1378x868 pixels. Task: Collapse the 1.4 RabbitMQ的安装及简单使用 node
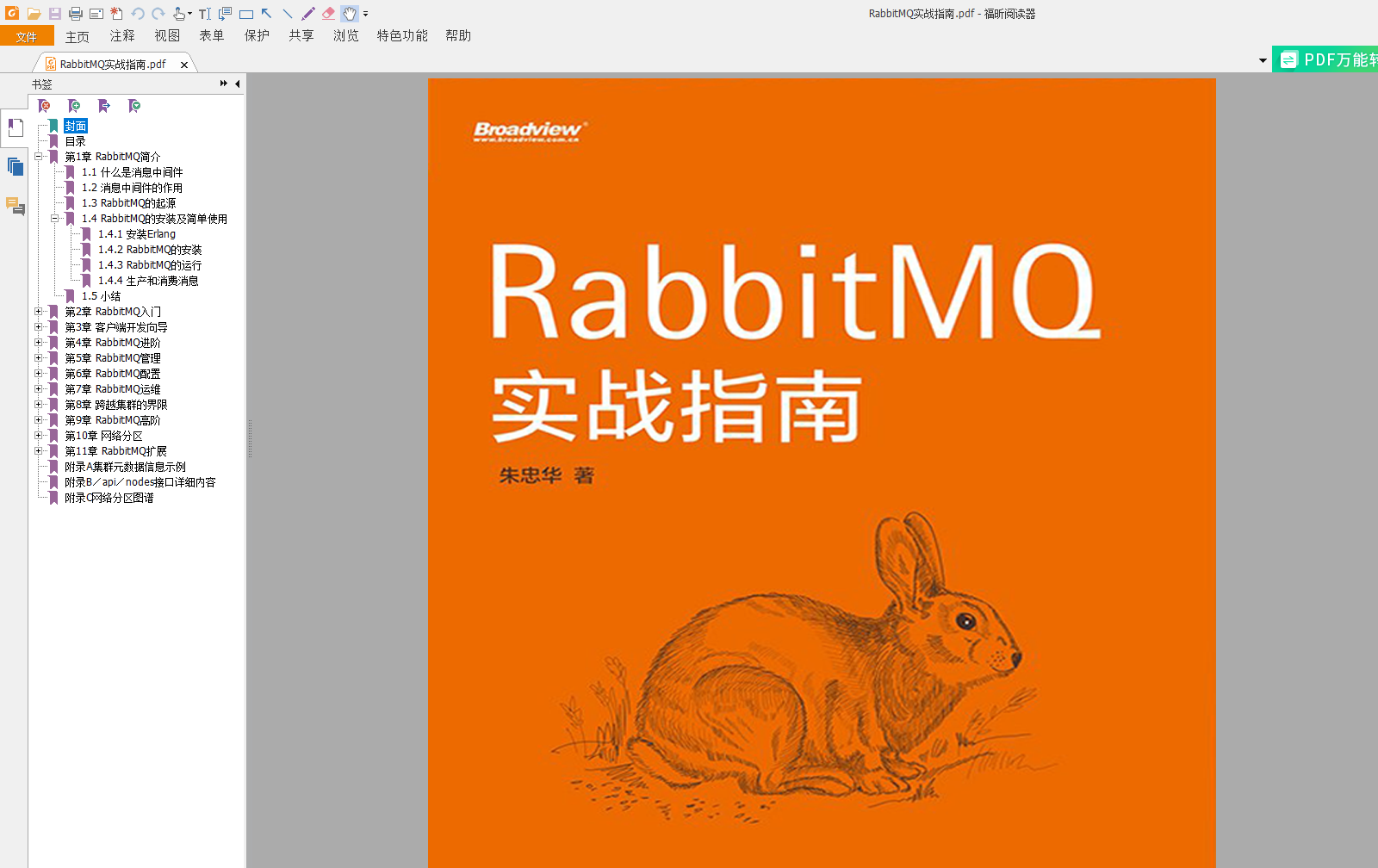(x=54, y=219)
